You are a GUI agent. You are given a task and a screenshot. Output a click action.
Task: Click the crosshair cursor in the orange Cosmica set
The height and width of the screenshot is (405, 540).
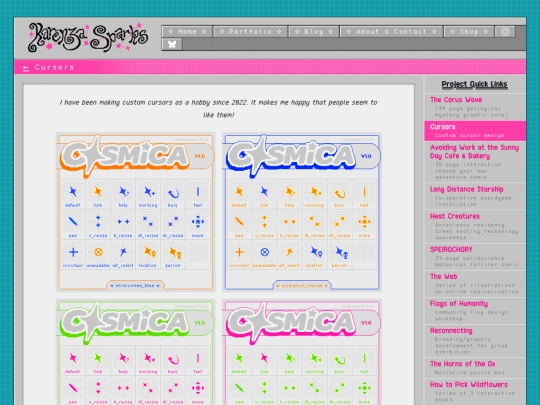(x=73, y=252)
